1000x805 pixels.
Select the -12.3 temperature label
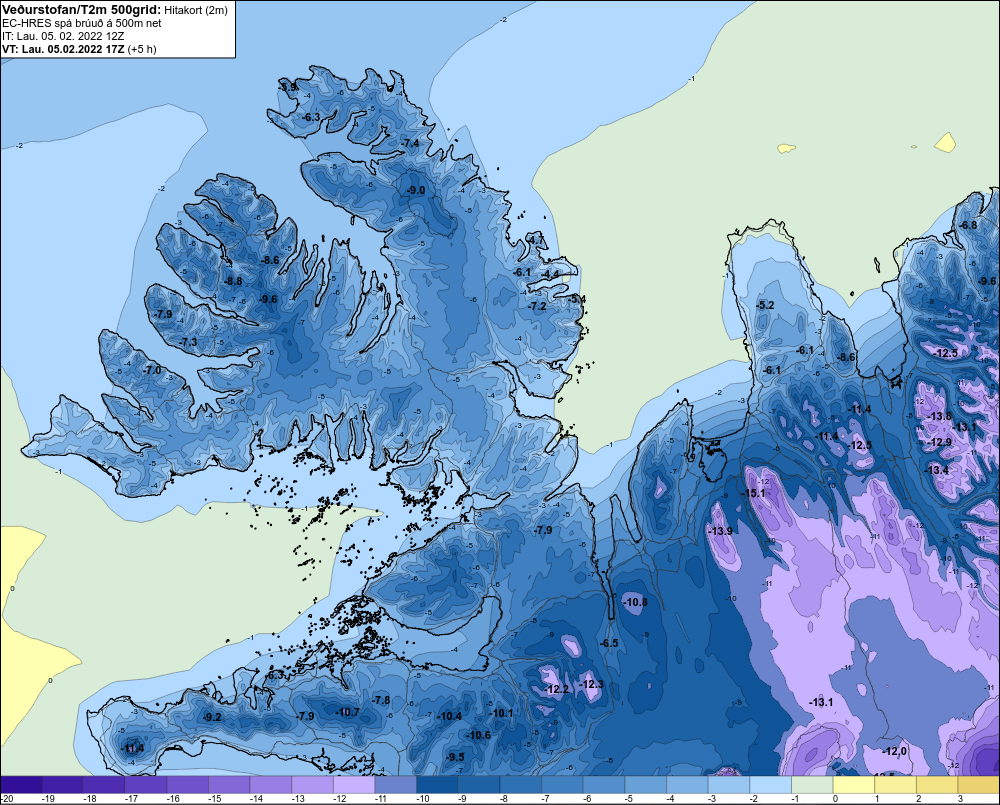click(591, 684)
